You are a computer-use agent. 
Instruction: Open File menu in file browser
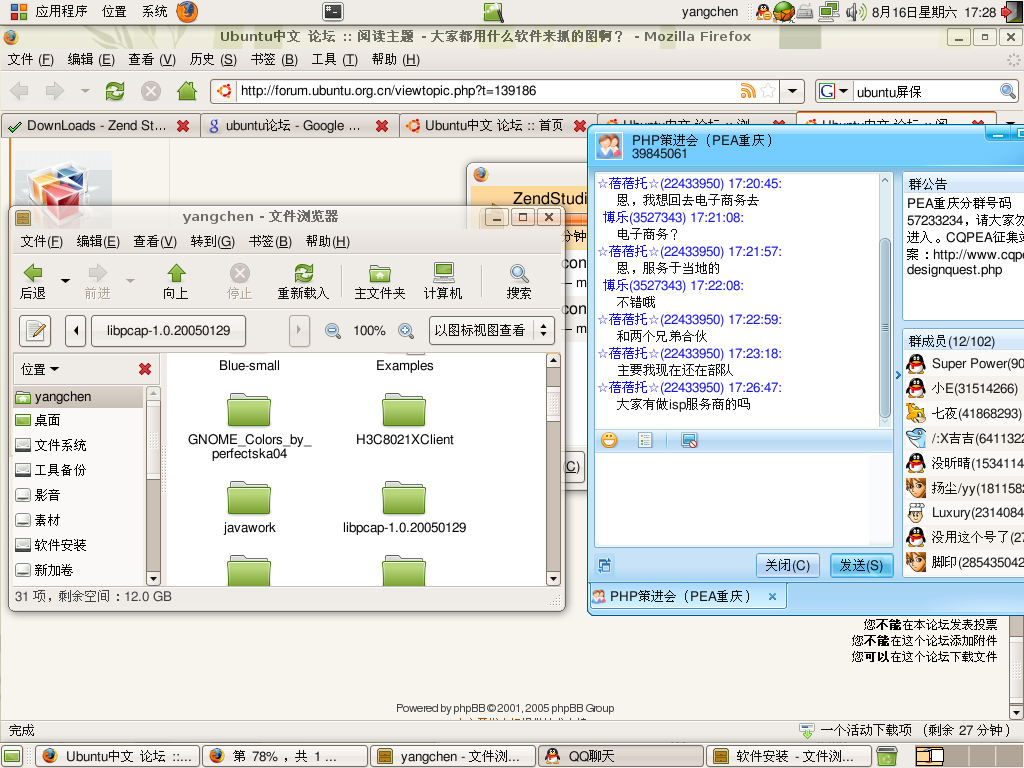[41, 242]
